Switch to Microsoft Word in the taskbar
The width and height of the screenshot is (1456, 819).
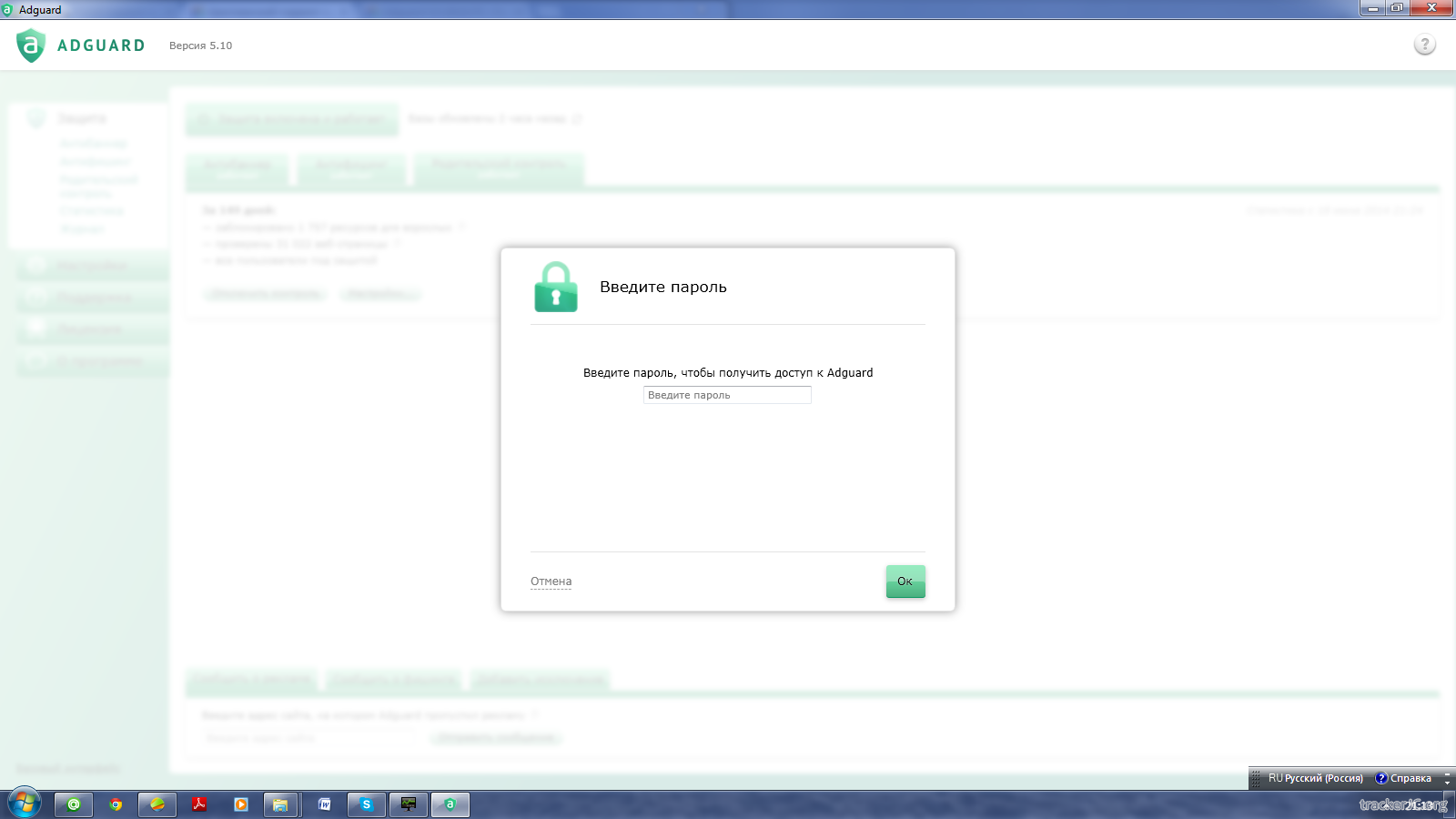pyautogui.click(x=324, y=804)
